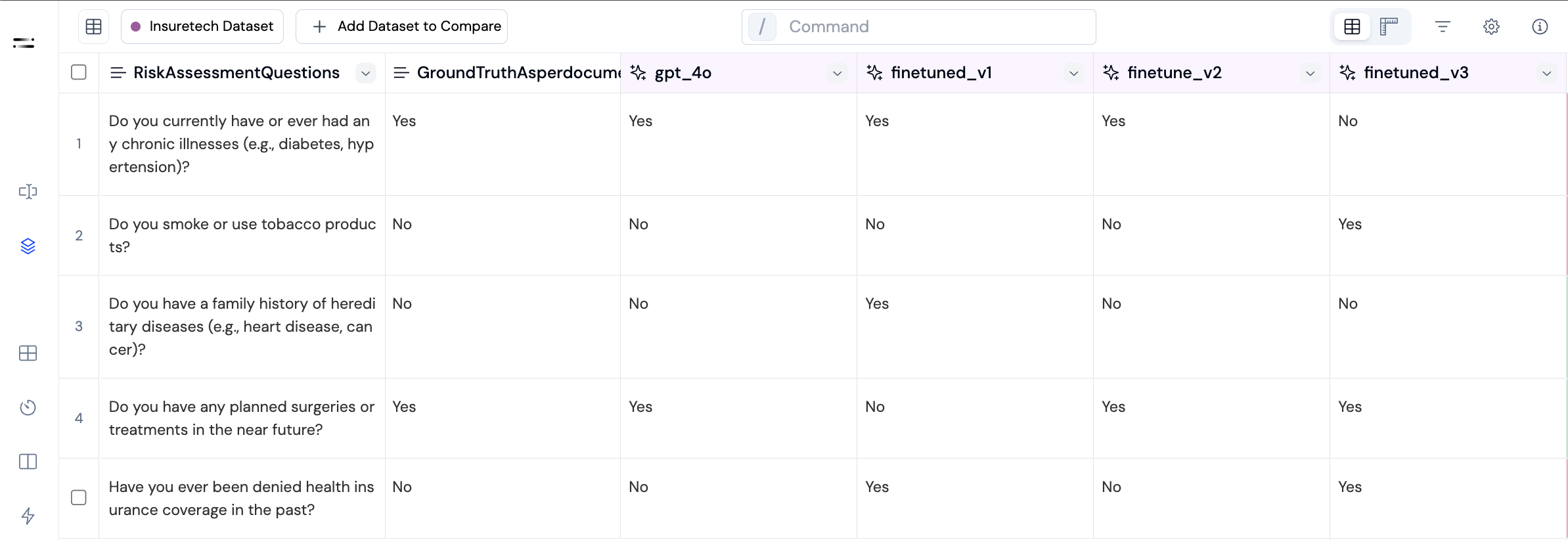Check the row checkbox for denied coverage question
The image size is (1568, 540).
(x=79, y=498)
